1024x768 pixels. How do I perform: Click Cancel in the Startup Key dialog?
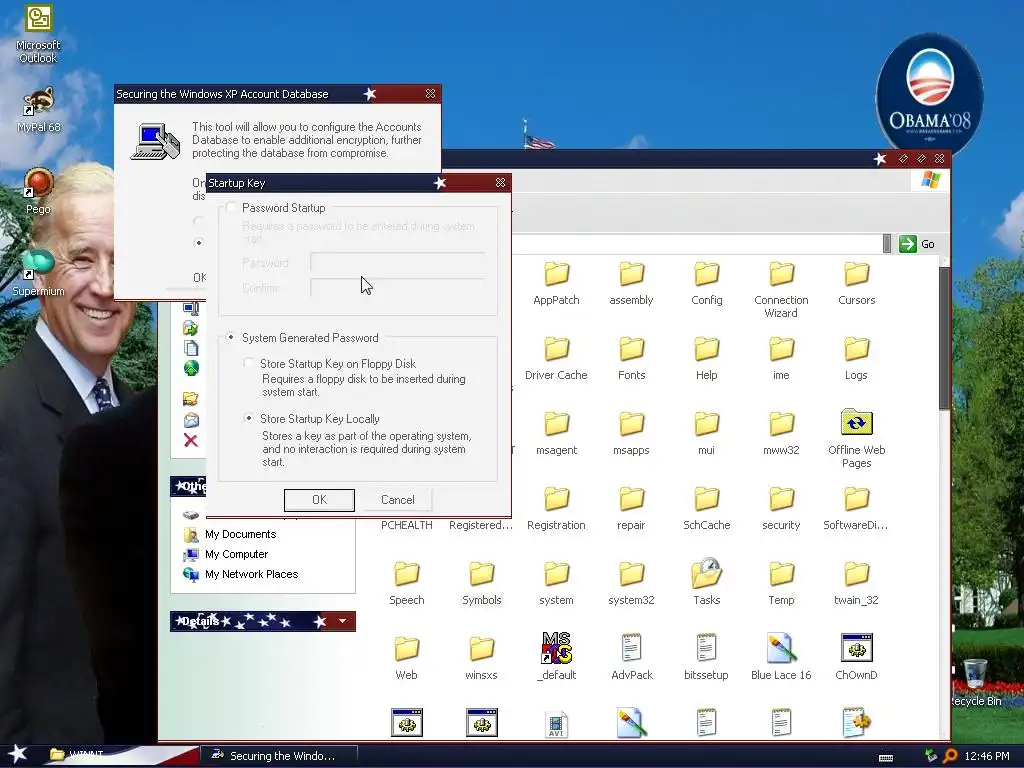click(x=398, y=500)
